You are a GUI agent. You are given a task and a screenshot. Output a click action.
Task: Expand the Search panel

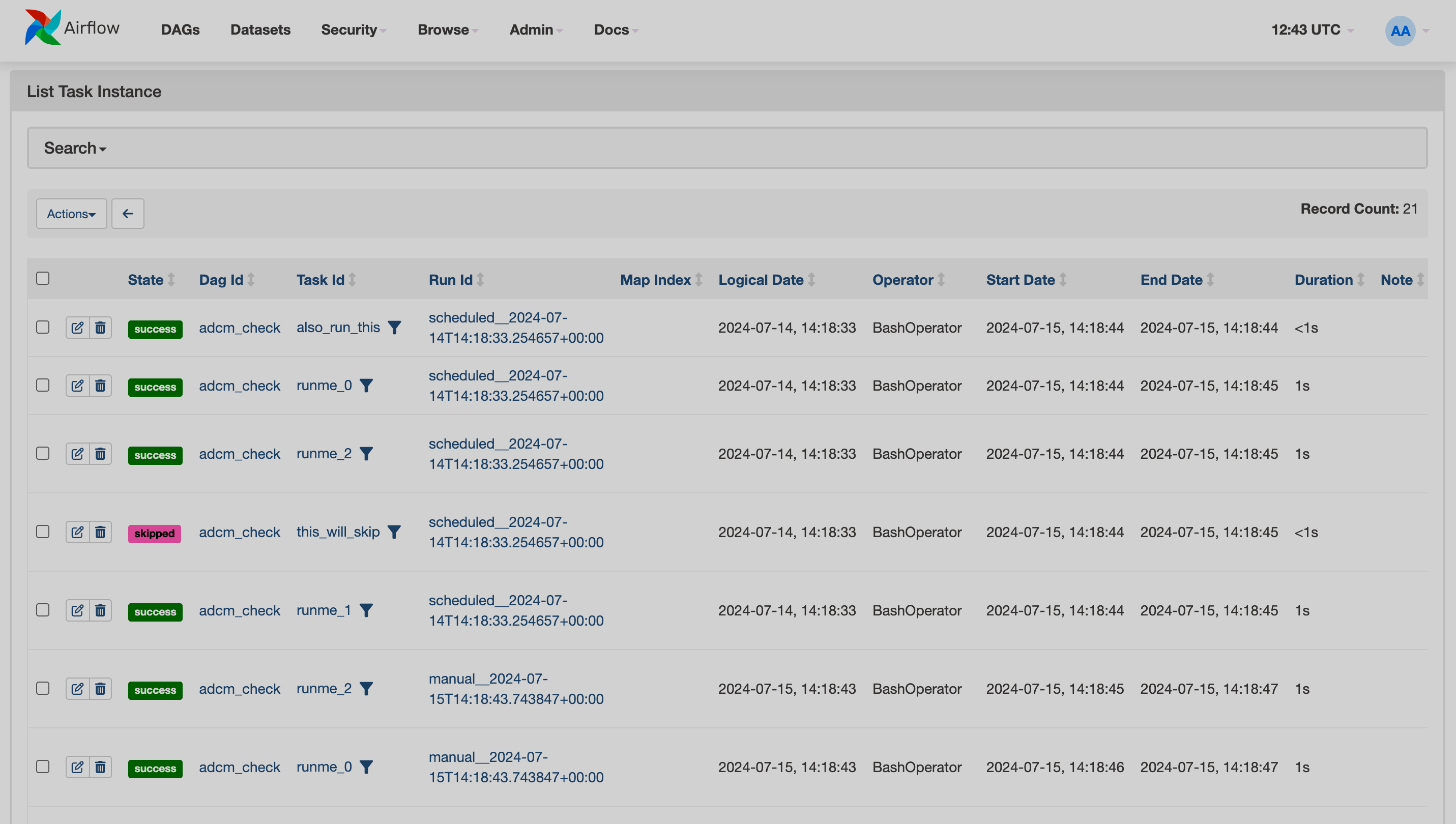click(x=75, y=148)
